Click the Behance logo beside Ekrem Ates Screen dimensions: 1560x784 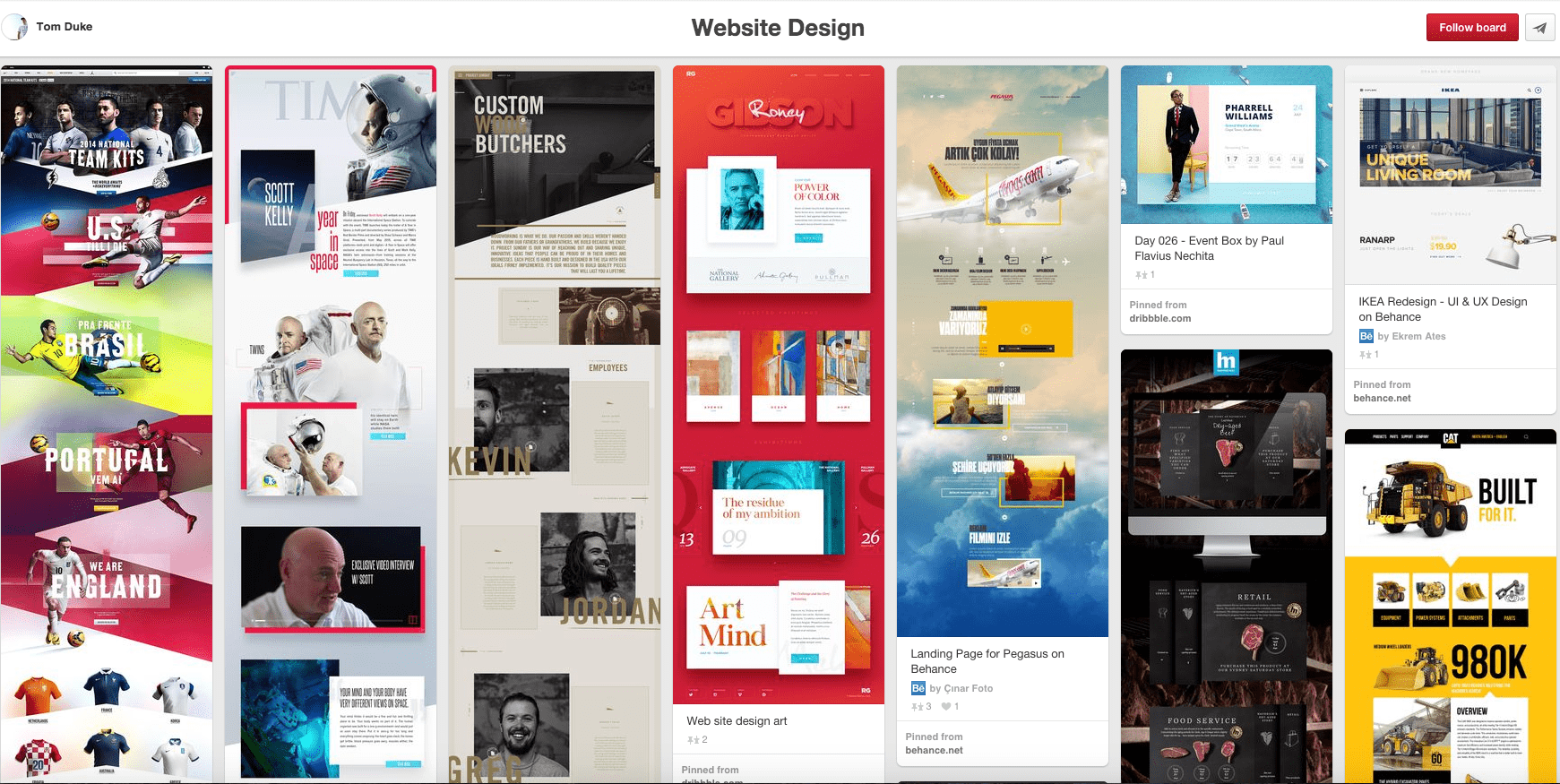[x=1366, y=336]
